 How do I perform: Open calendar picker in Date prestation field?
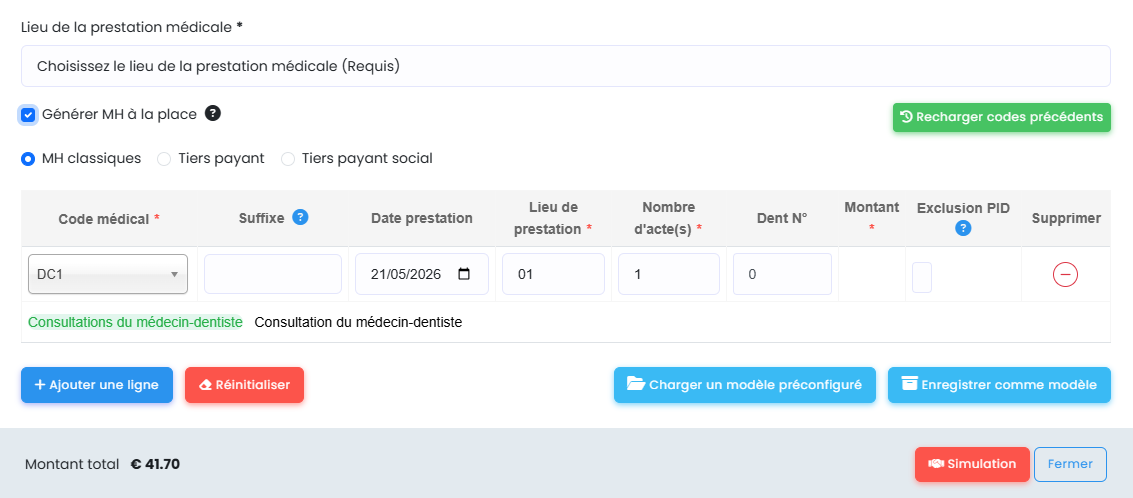(464, 274)
